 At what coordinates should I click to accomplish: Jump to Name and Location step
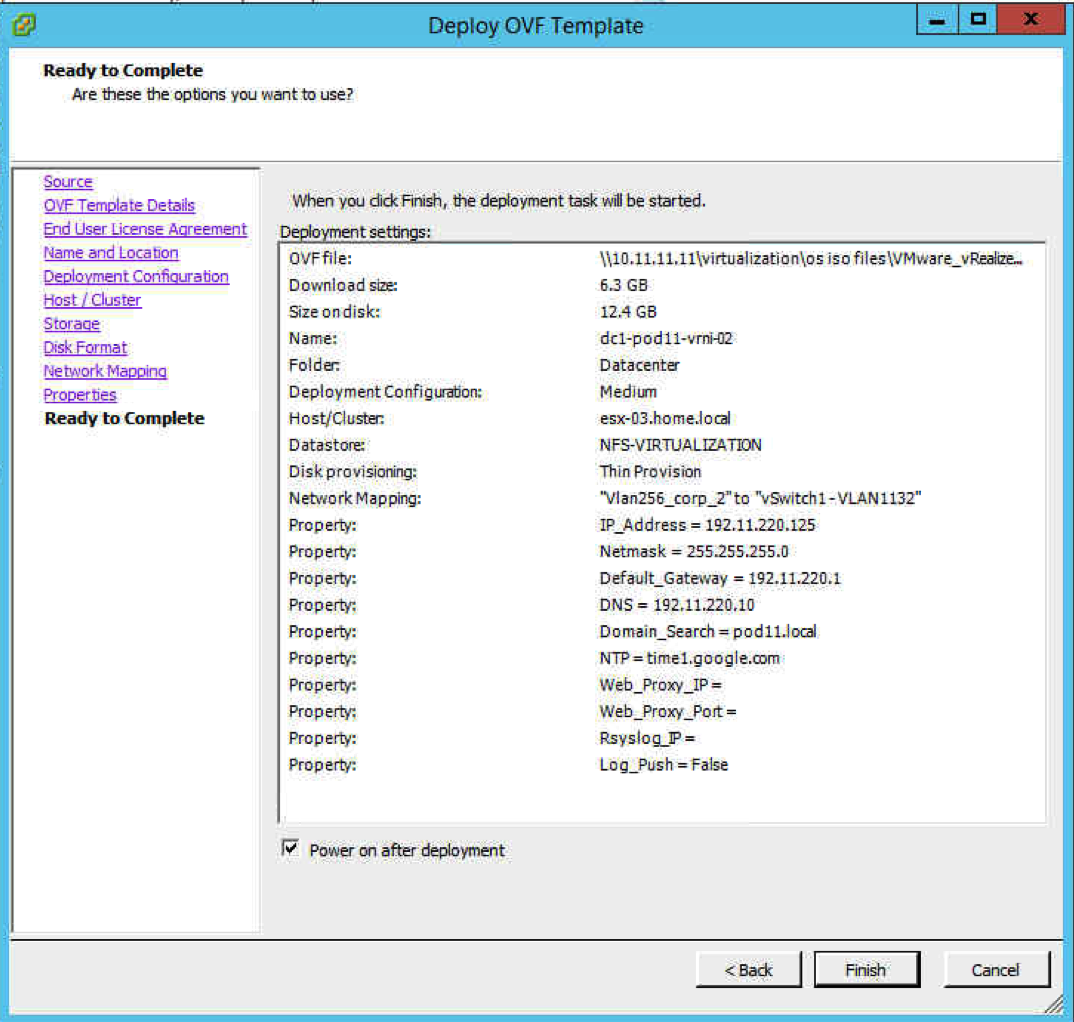111,253
